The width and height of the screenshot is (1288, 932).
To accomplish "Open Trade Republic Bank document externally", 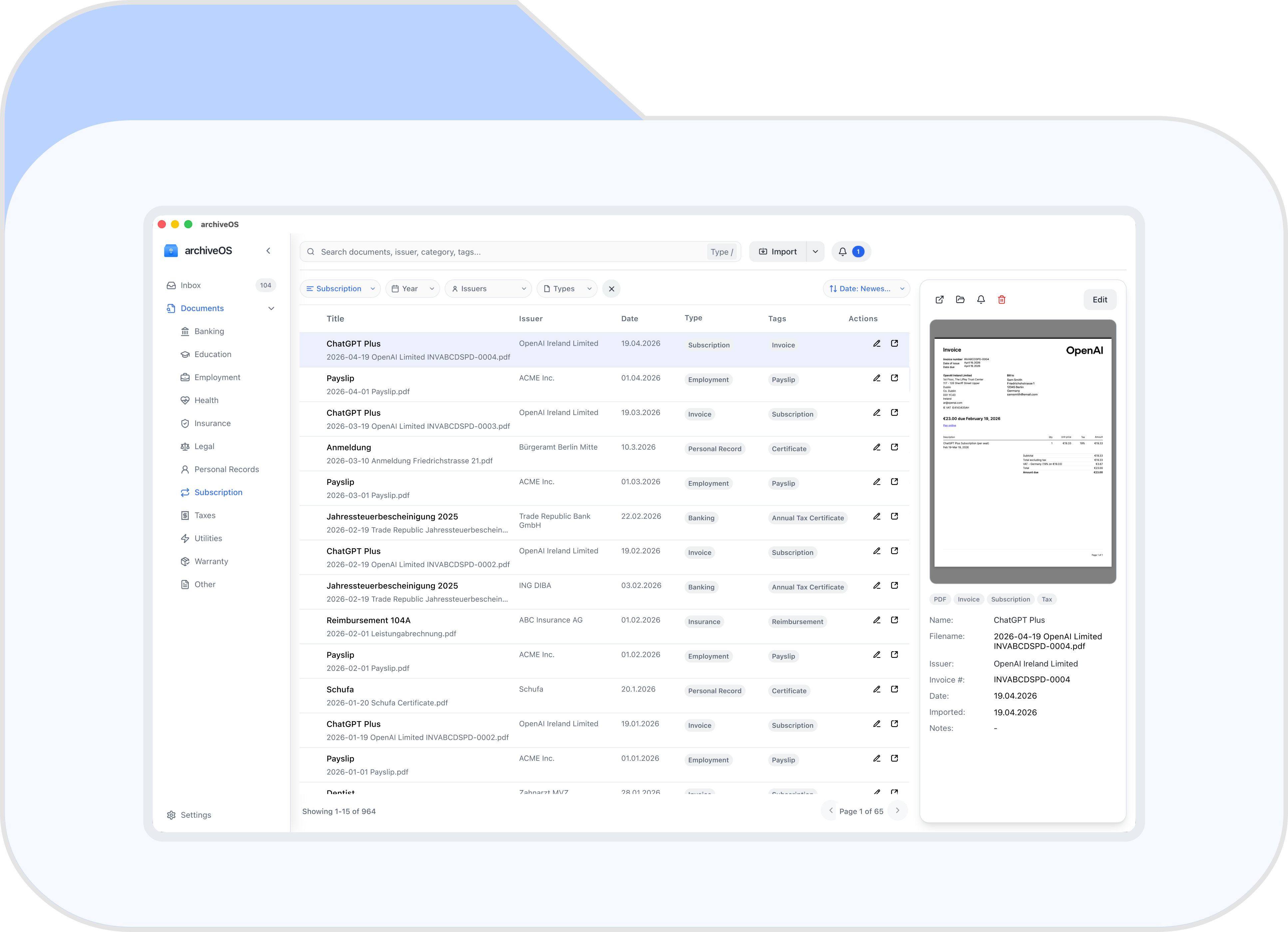I will [x=894, y=516].
